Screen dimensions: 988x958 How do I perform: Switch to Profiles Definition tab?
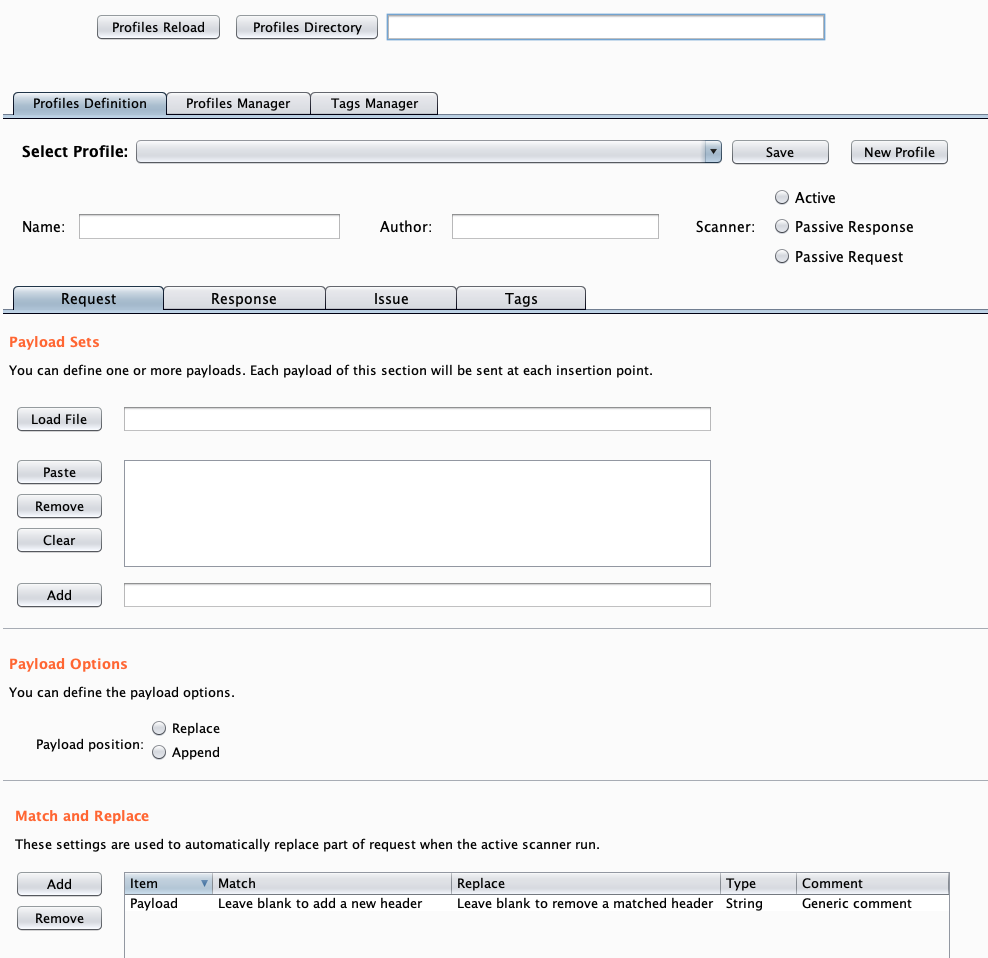[89, 103]
